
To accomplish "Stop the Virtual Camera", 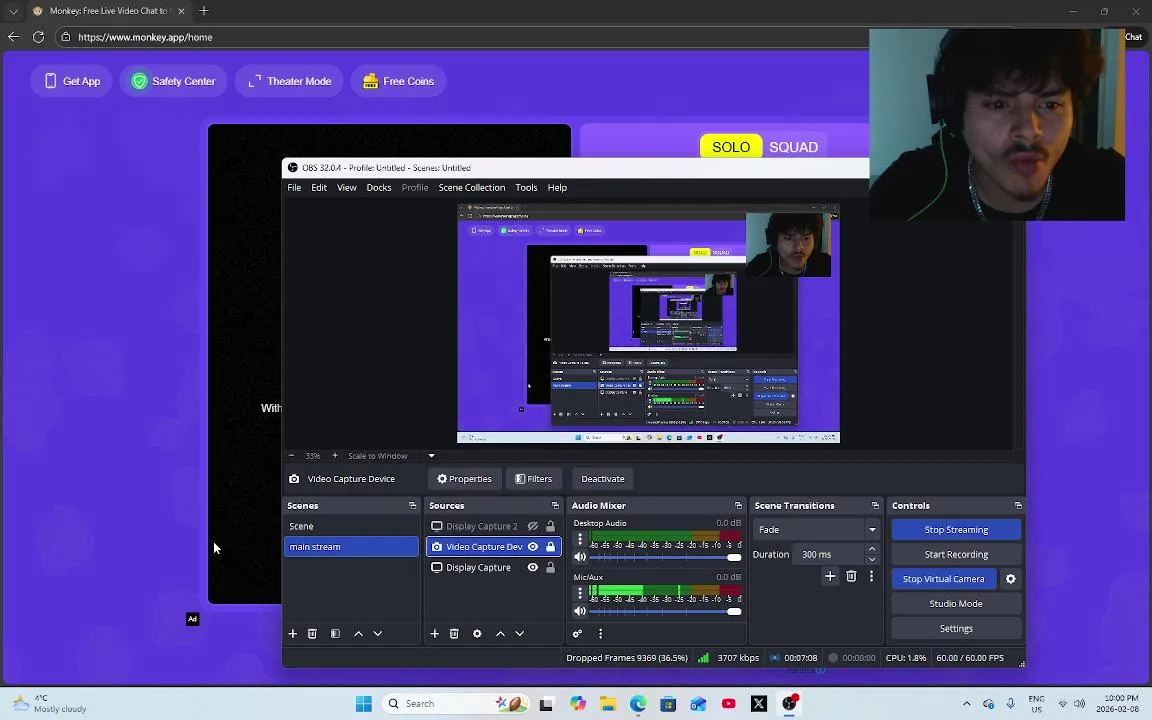I will point(943,579).
